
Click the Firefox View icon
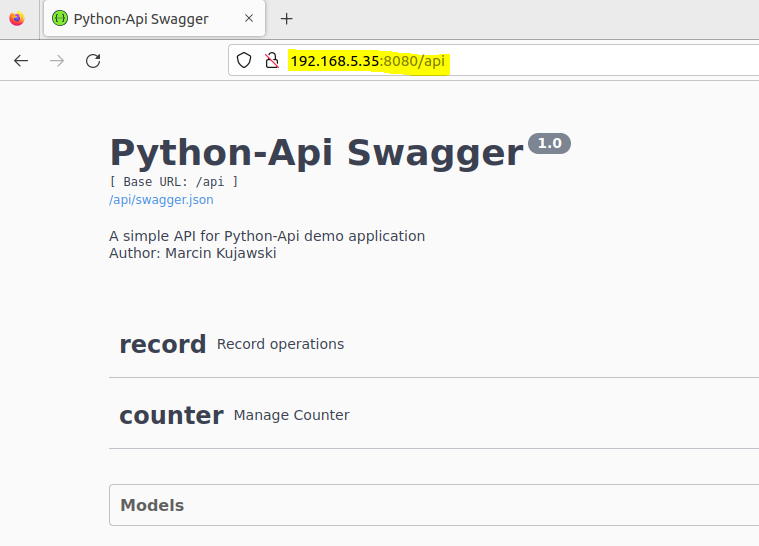coord(16,19)
